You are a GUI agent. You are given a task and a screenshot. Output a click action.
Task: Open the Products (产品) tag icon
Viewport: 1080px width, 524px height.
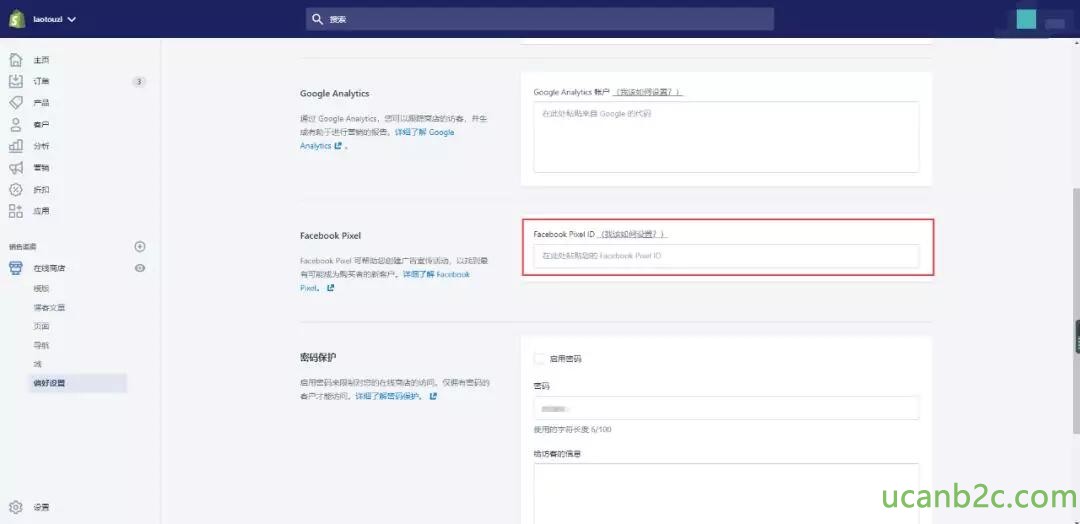click(15, 103)
